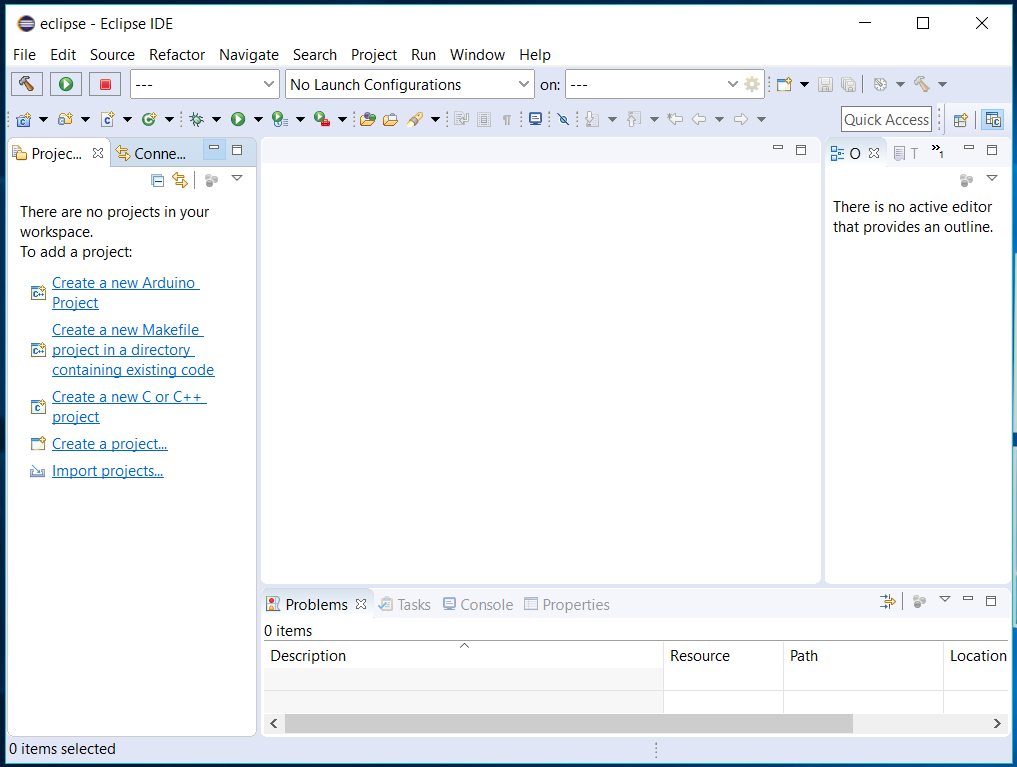
Task: Click 'Import projects...' link
Action: [108, 471]
